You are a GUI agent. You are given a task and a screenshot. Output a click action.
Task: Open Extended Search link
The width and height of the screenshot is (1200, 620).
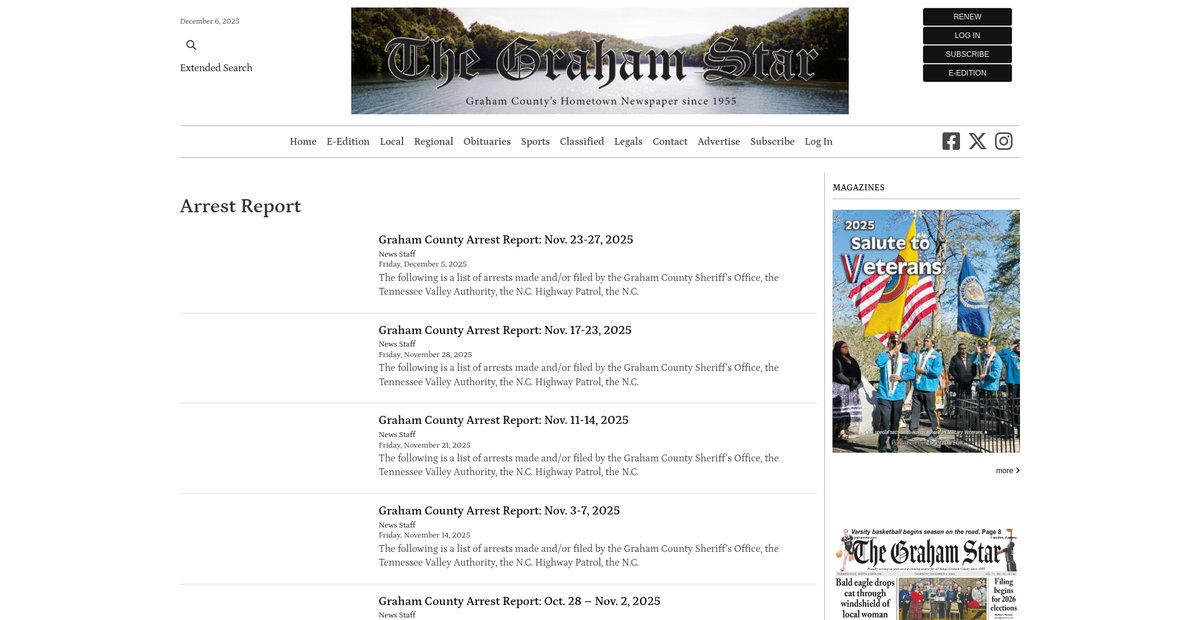216,68
